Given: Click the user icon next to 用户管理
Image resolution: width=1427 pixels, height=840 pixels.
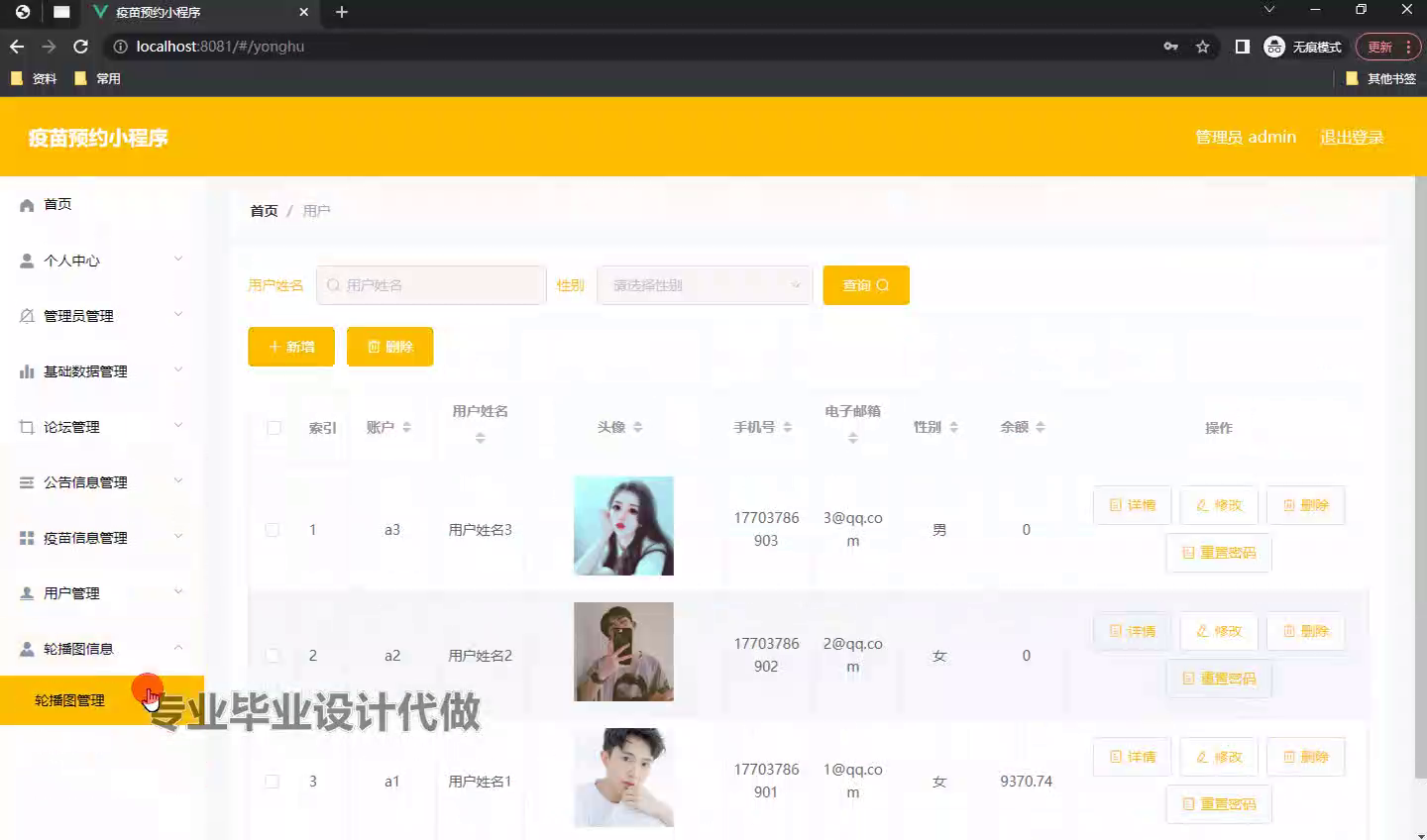Looking at the screenshot, I should [x=27, y=593].
